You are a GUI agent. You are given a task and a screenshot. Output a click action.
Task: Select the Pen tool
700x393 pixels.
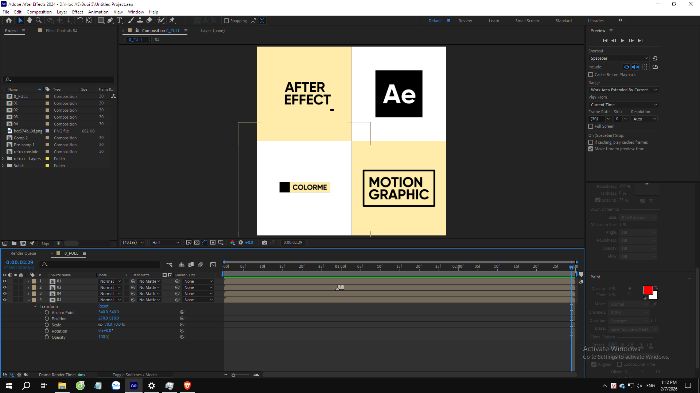click(x=110, y=21)
